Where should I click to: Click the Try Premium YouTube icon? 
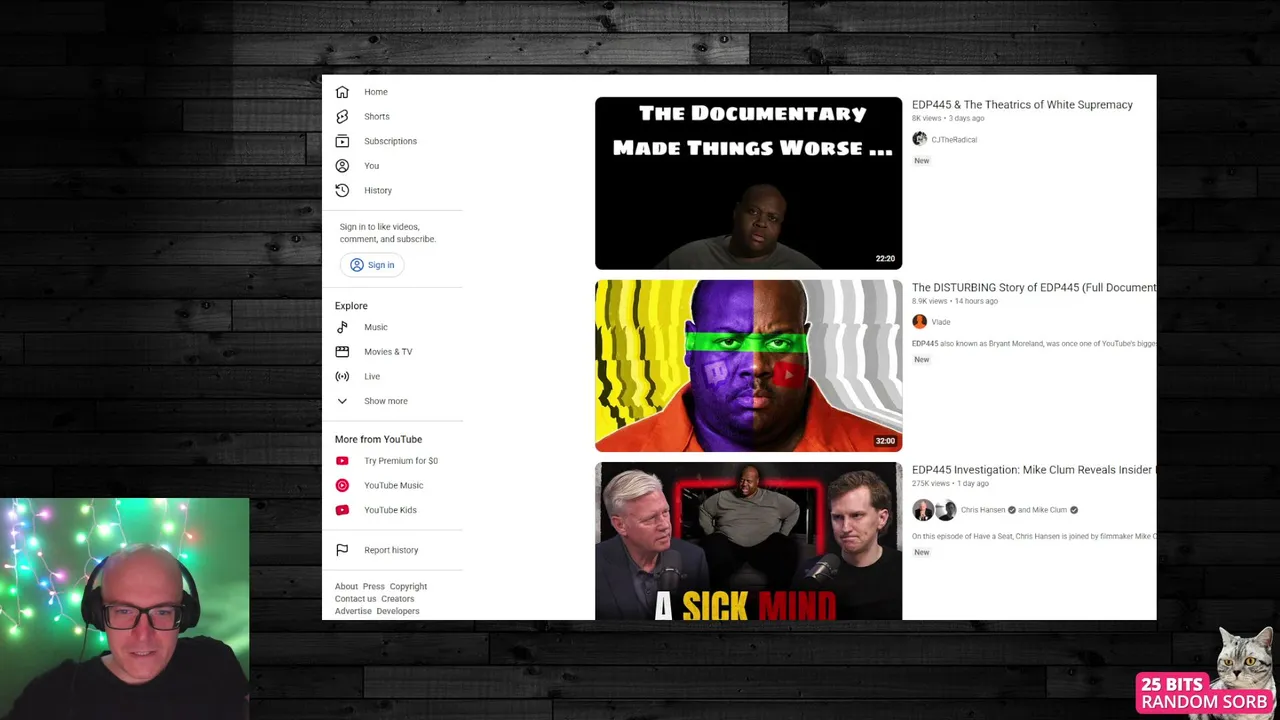tap(342, 461)
